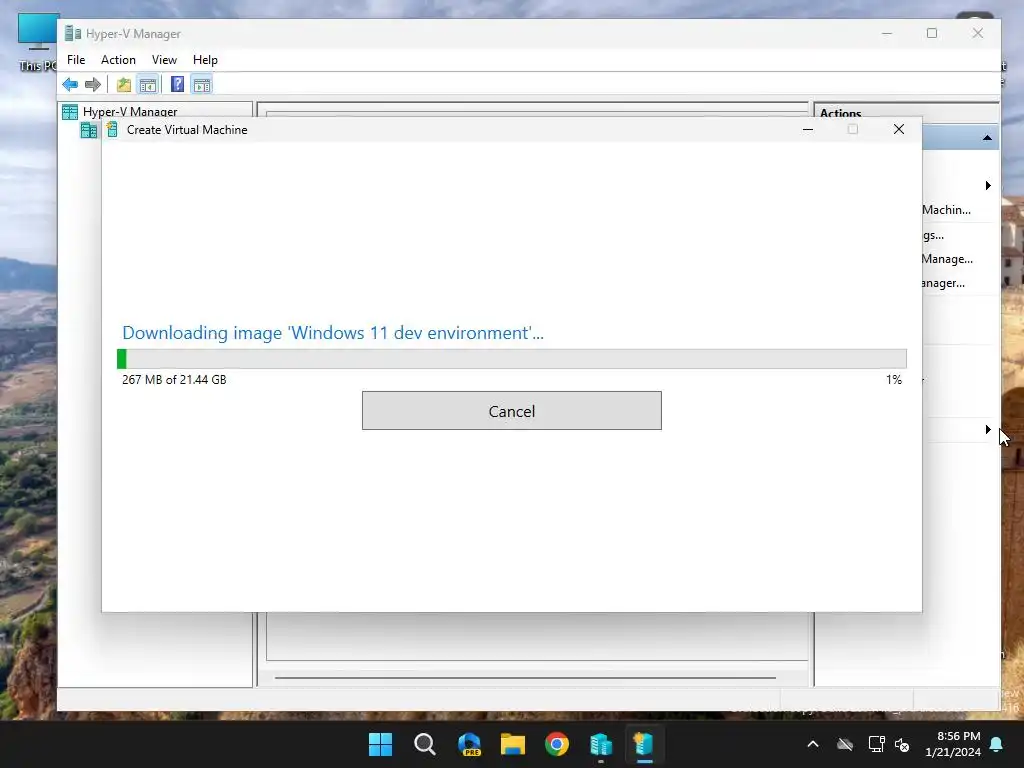Viewport: 1024px width, 768px height.
Task: Select the server node under Hyper-V Manager
Action: point(89,131)
